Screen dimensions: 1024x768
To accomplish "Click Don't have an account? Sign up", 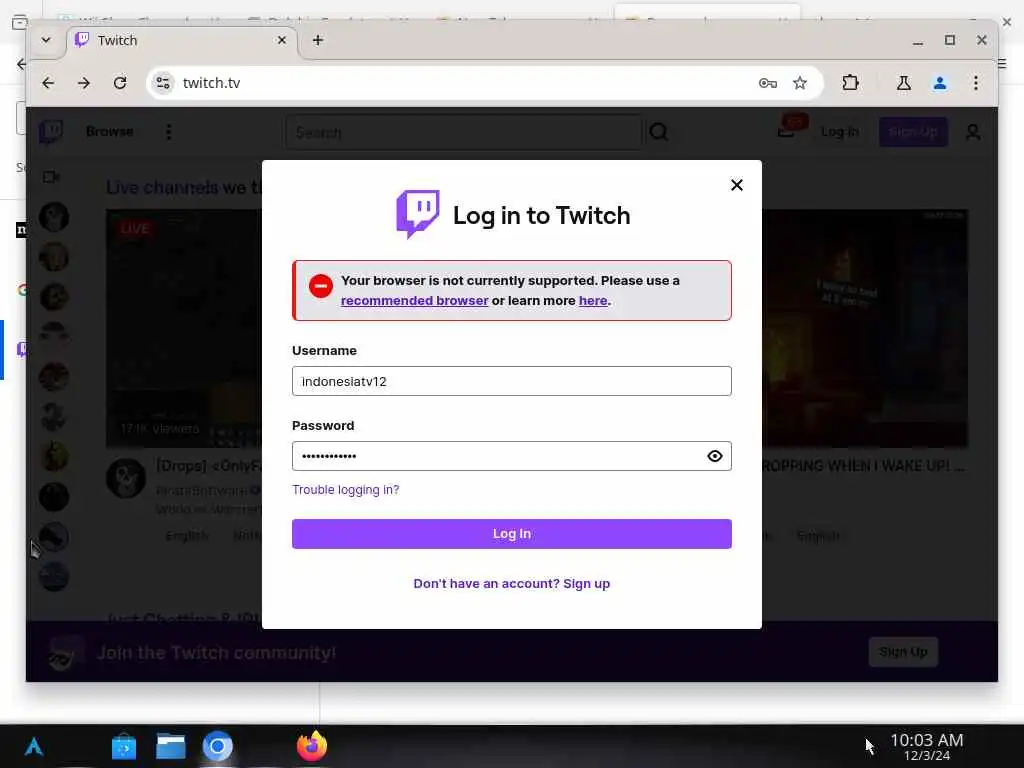I will coord(511,583).
